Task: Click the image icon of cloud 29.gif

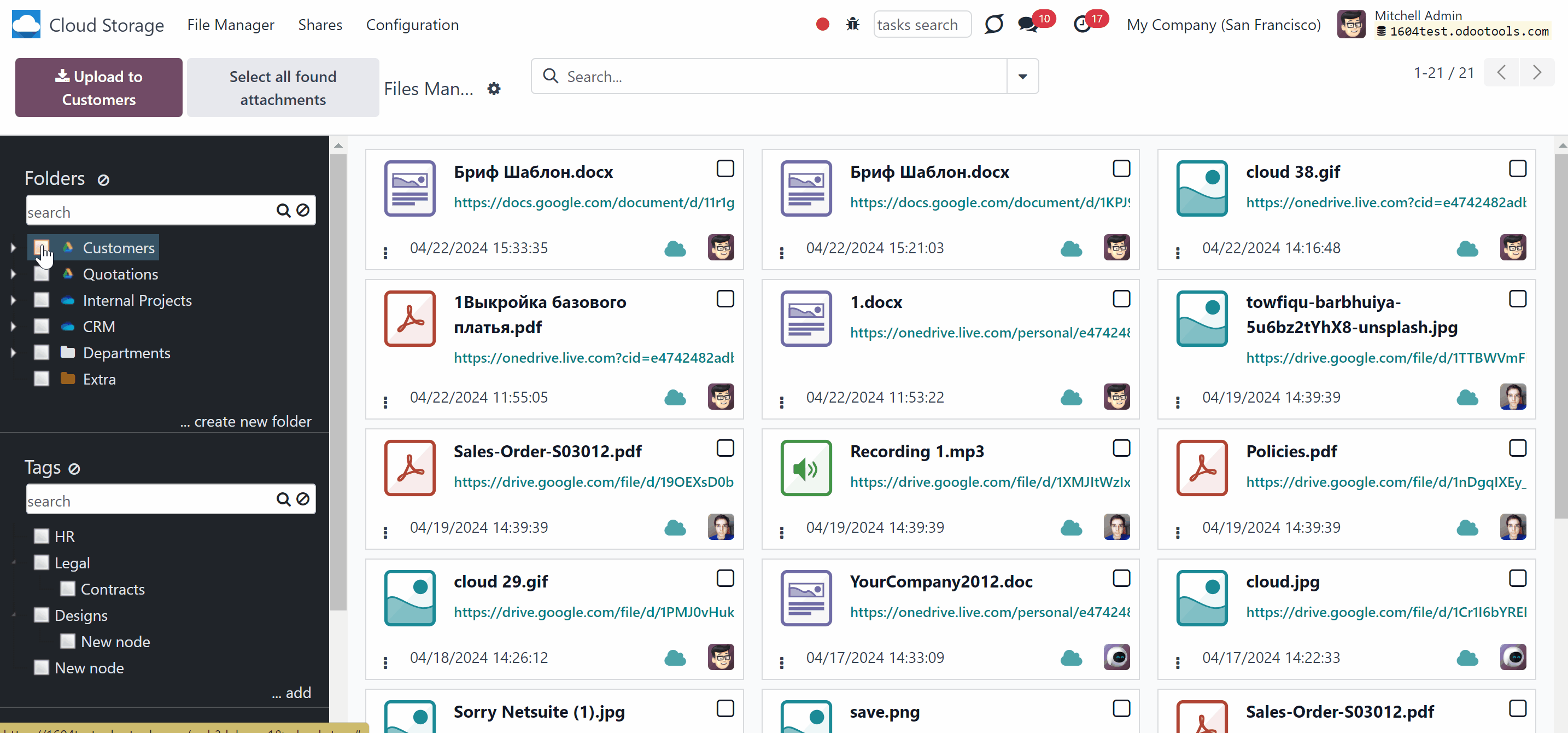Action: click(409, 598)
